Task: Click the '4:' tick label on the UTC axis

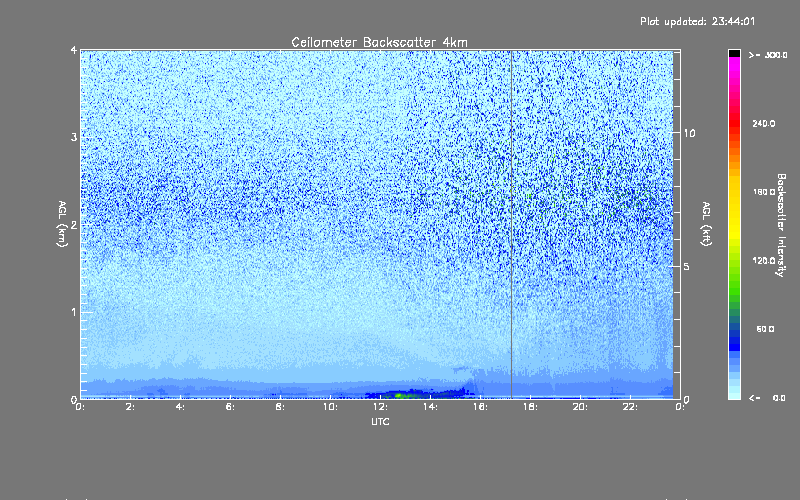Action: tap(180, 407)
